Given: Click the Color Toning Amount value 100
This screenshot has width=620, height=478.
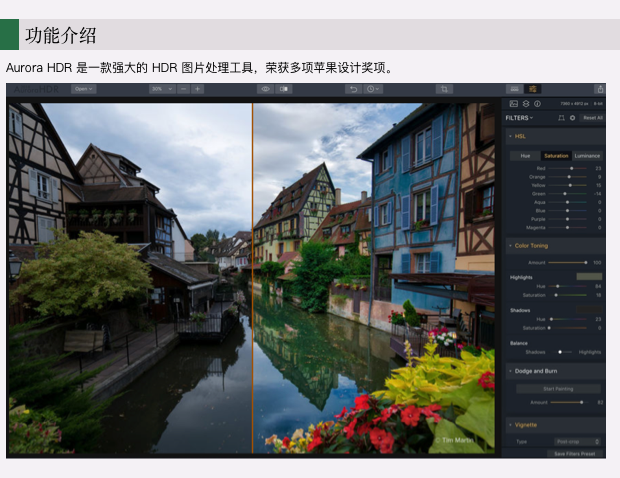Looking at the screenshot, I should (597, 263).
